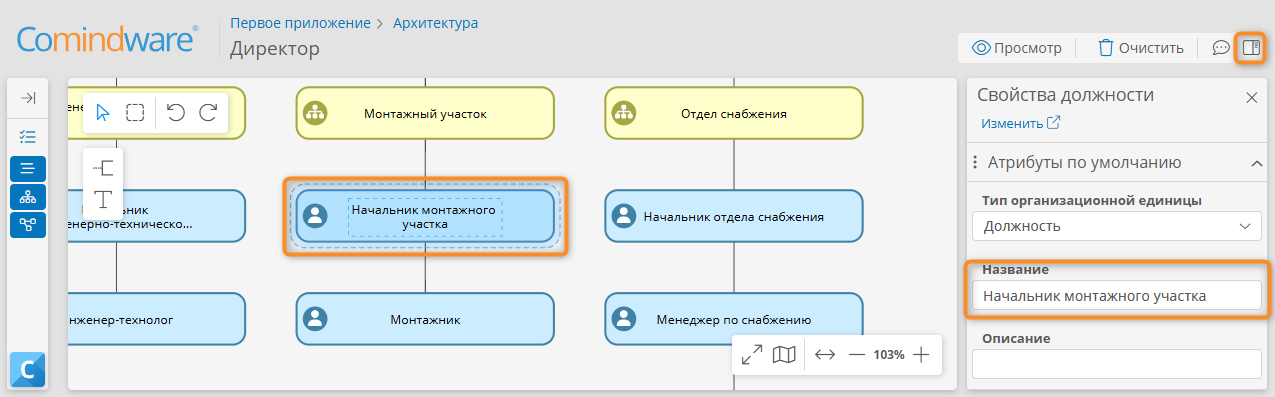Click the Монтажный участок department icon
Screen dimensions: 1275x397
coord(316,113)
